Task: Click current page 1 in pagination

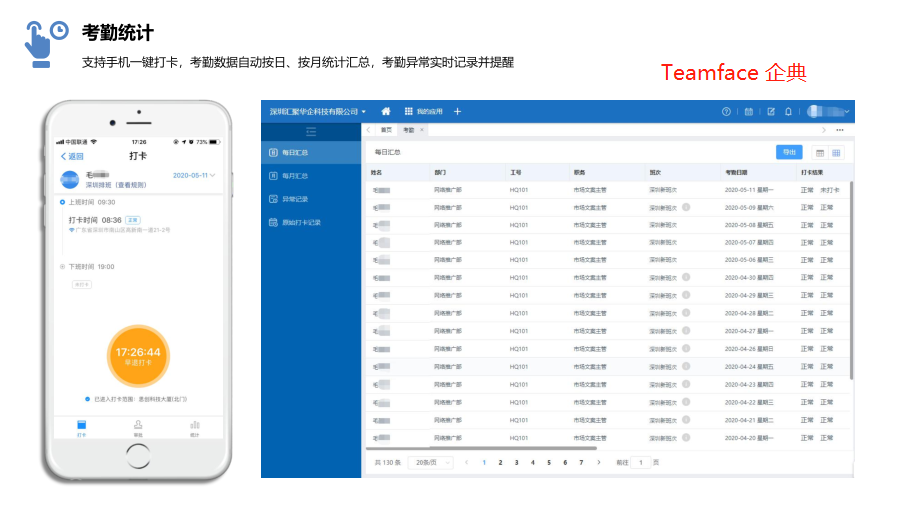Action: point(484,463)
